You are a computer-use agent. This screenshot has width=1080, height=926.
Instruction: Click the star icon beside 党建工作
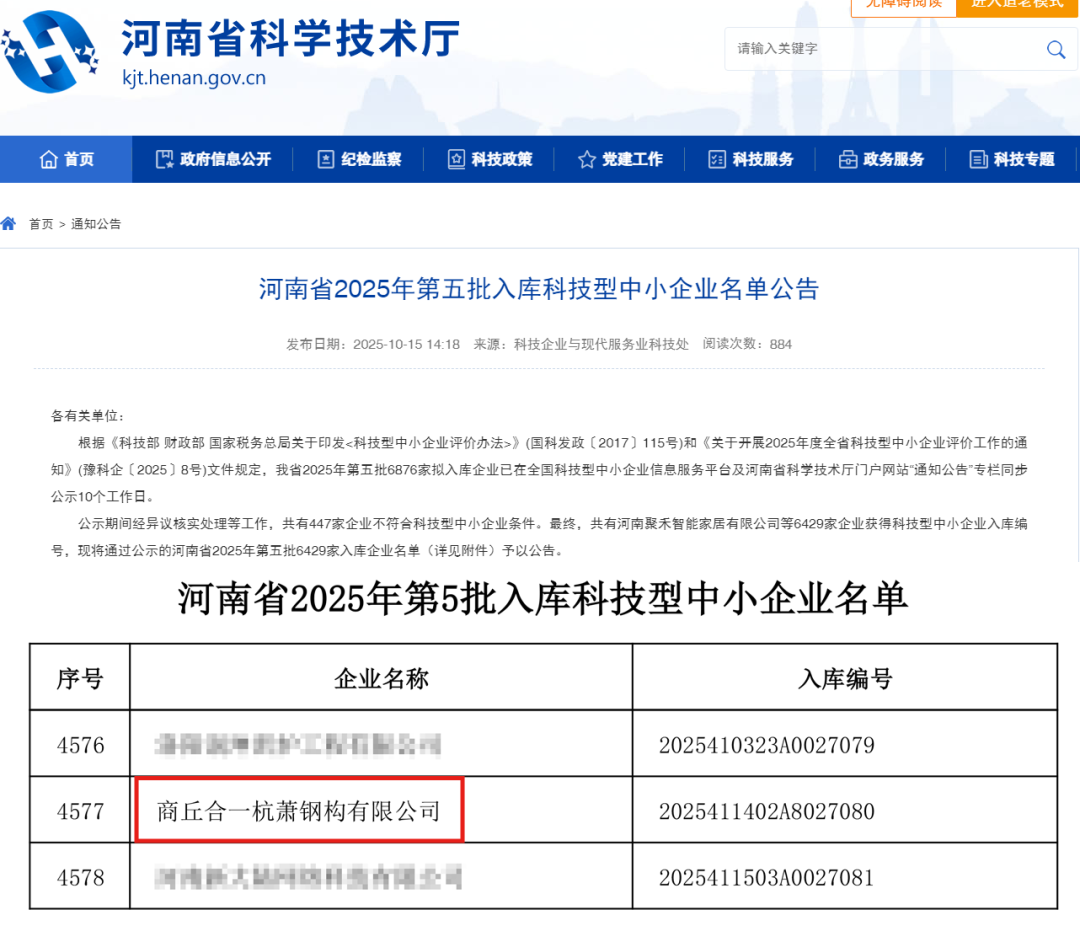[587, 159]
